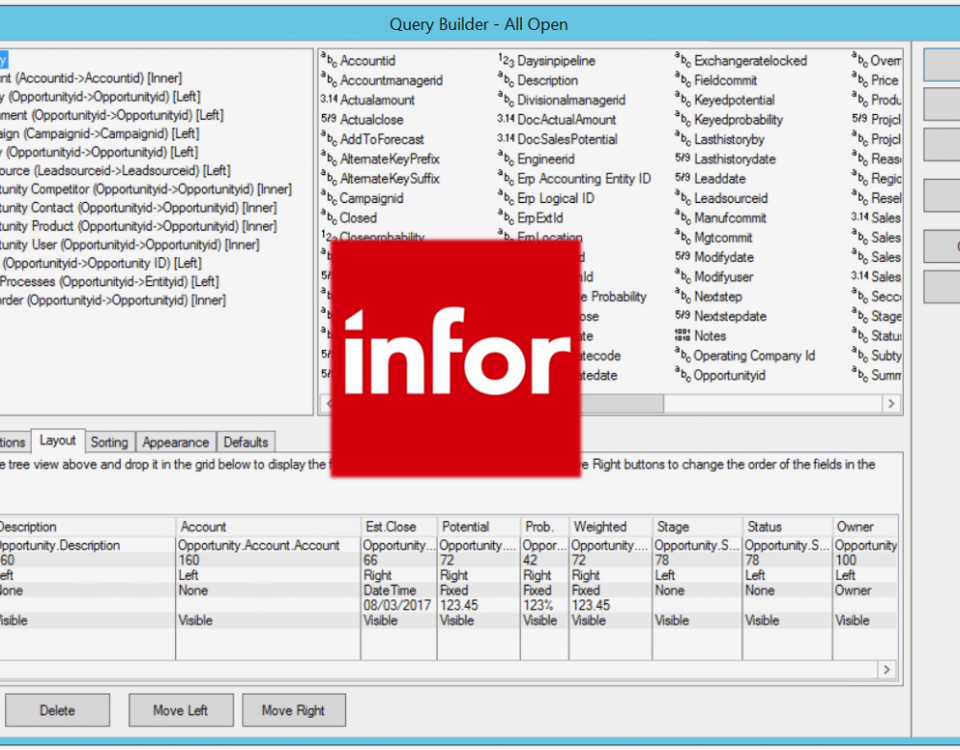Open the Layout tab
This screenshot has height=750, width=960.
point(58,440)
